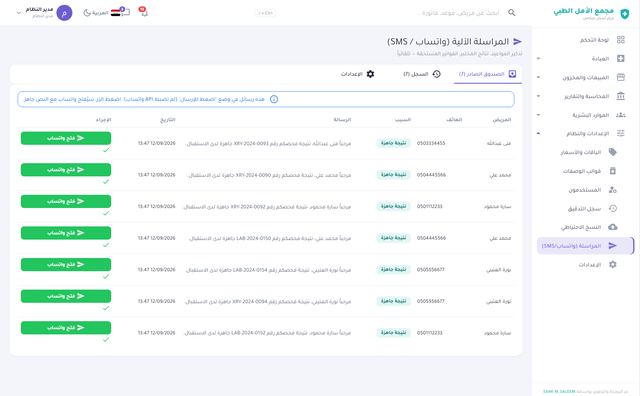Click checkmark under LAB-2024-0154 row button
Screen dimensions: 640x396
click(x=106, y=276)
